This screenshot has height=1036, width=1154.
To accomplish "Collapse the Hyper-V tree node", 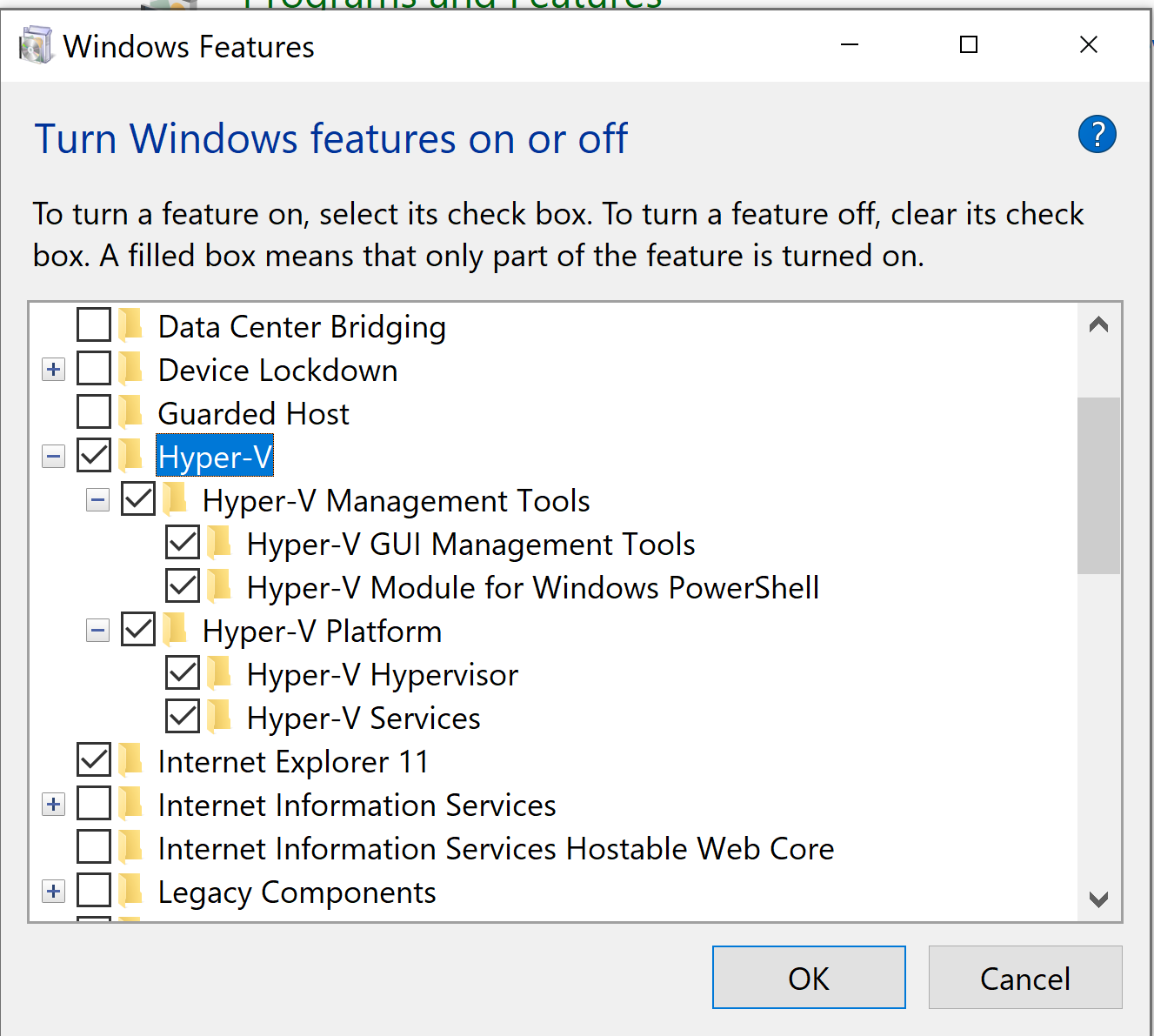I will 54,457.
